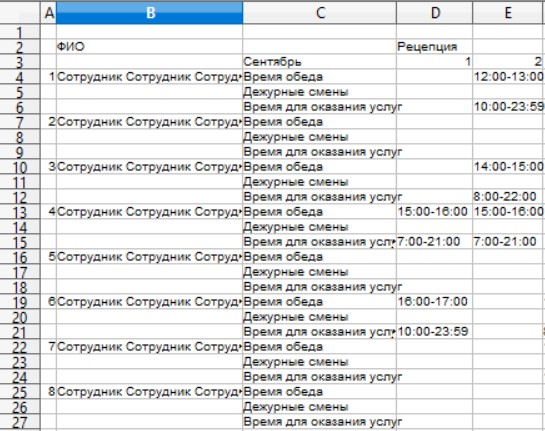
Task: Select row 6 header
Action: [20, 106]
